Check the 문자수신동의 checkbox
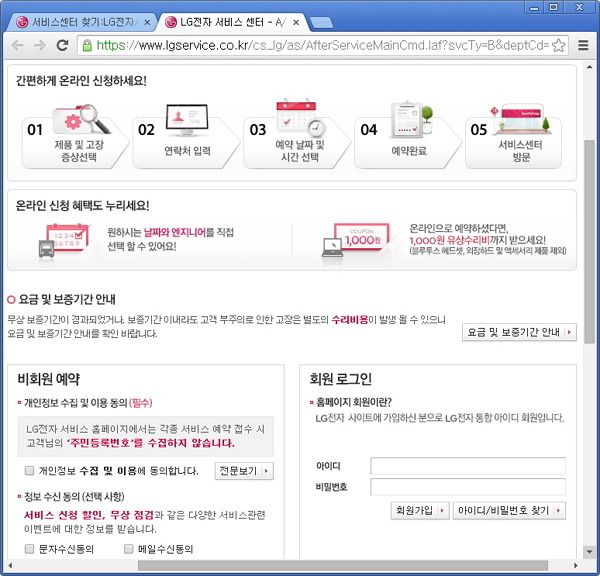Image resolution: width=600 pixels, height=576 pixels. click(29, 549)
